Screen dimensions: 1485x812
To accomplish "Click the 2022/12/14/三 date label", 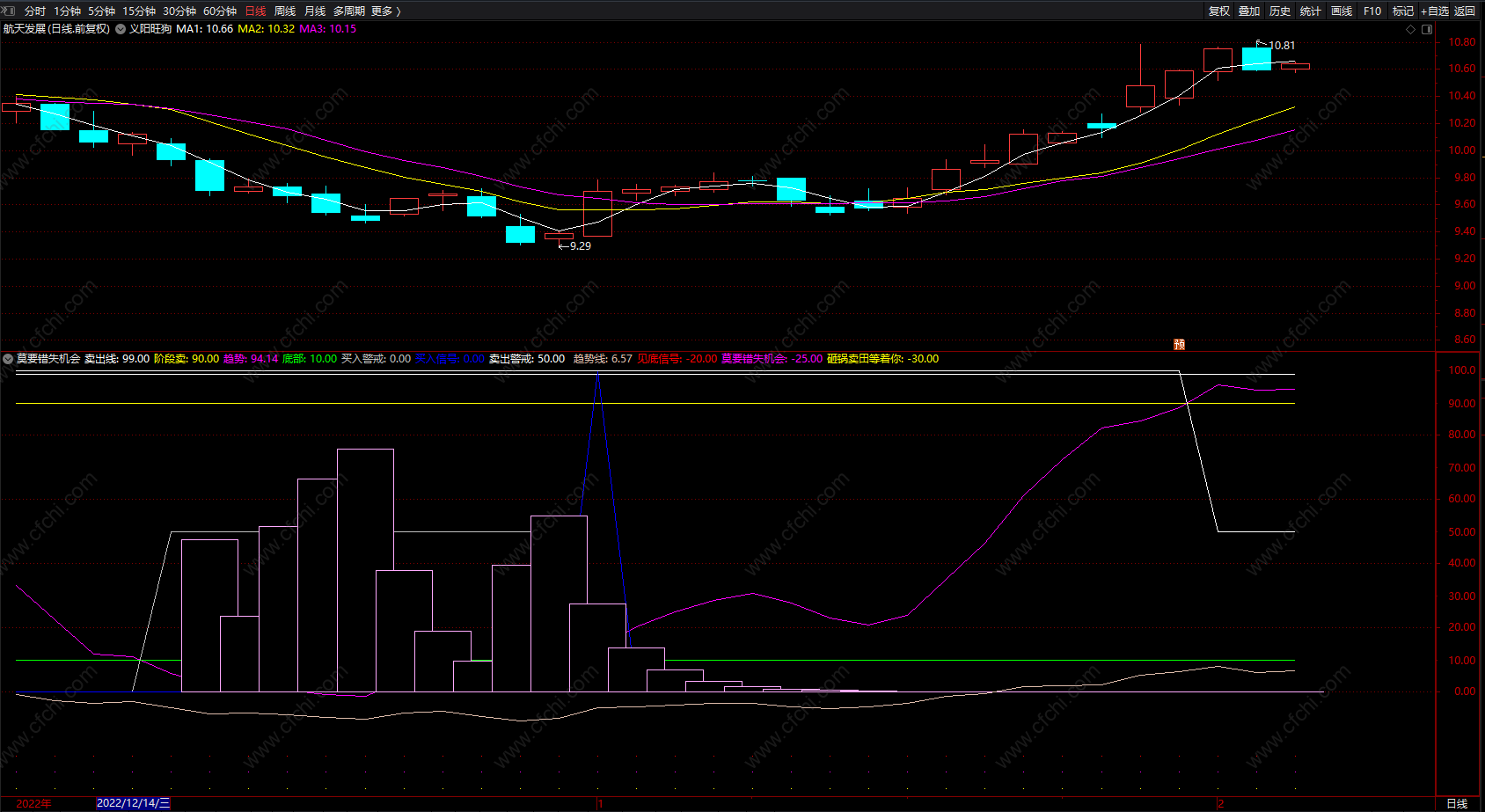I will point(133,803).
